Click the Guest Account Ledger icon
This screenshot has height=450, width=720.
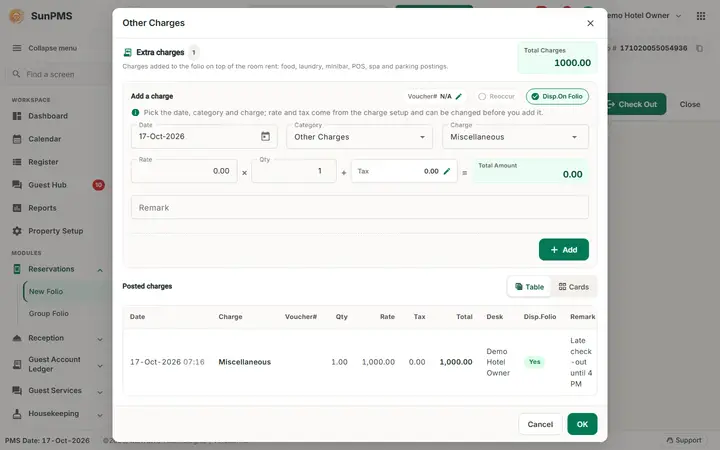click(x=17, y=364)
